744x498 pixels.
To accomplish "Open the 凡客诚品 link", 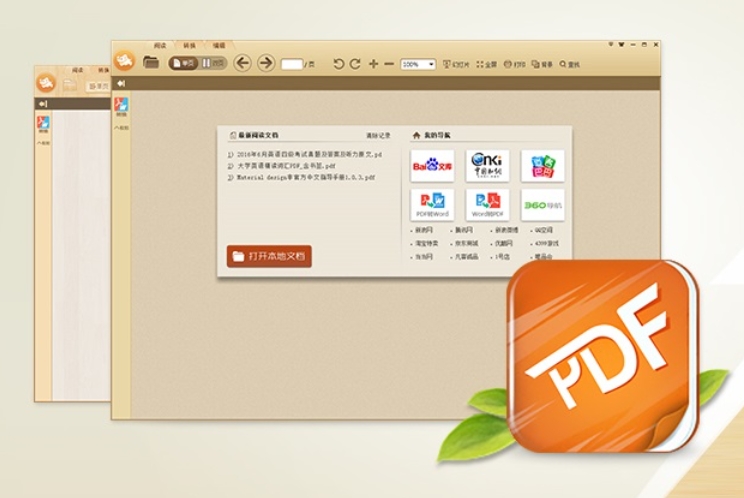I will [465, 257].
